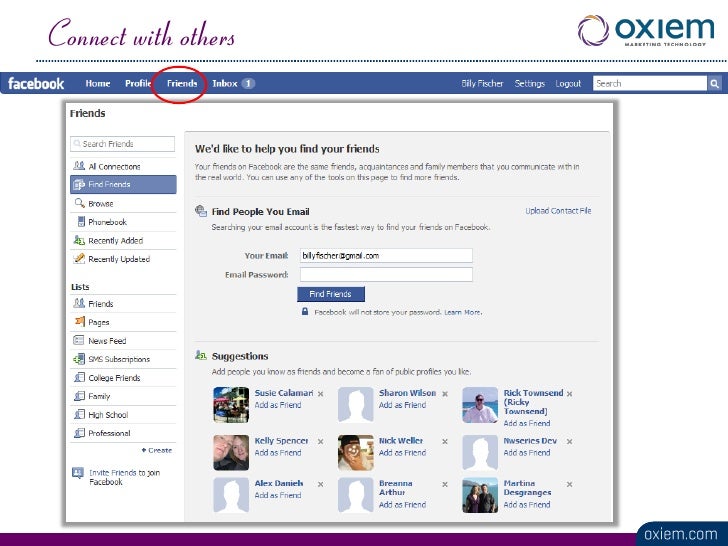Click Logout in the top bar
The image size is (728, 546).
tap(568, 84)
